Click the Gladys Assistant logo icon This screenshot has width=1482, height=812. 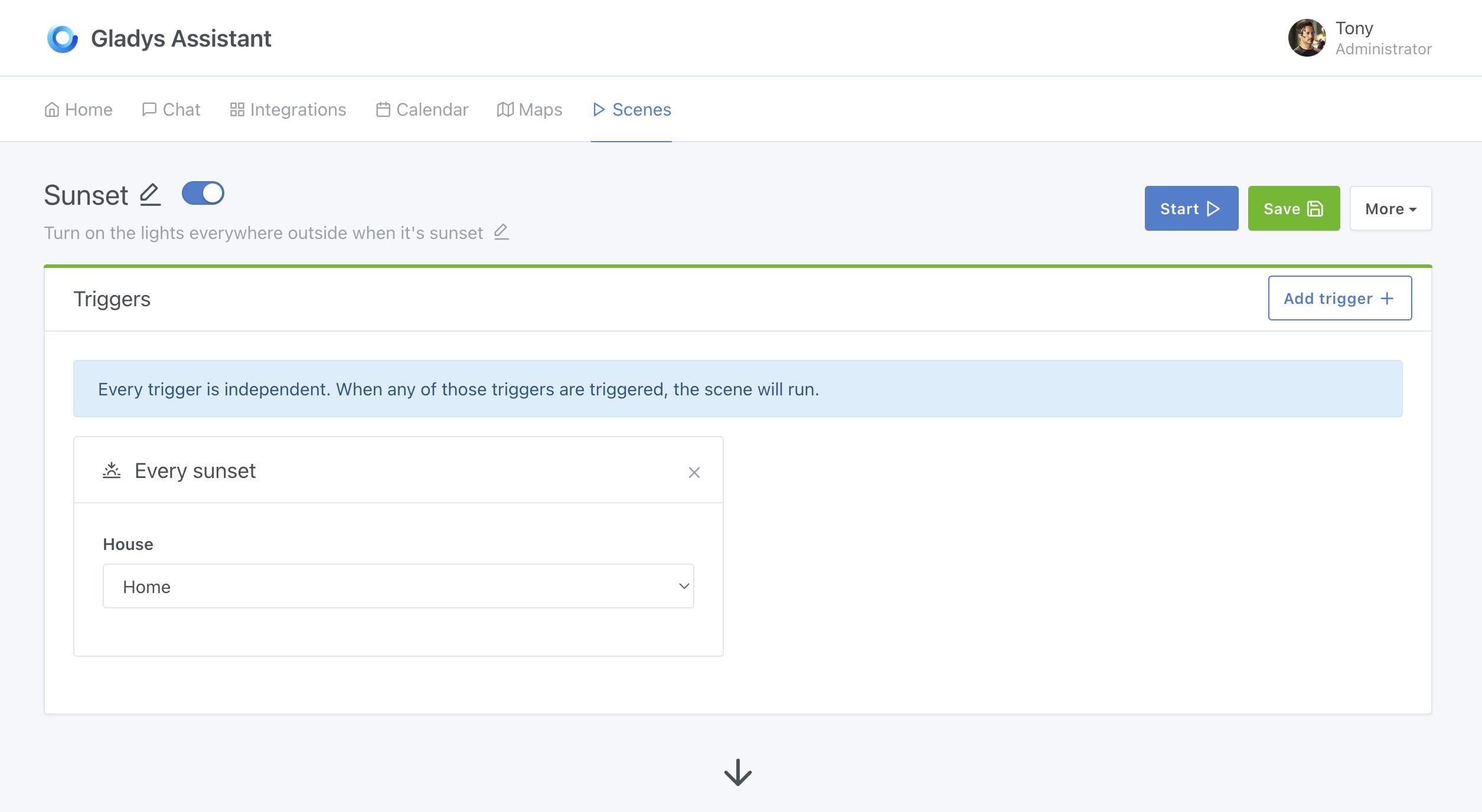click(x=62, y=39)
